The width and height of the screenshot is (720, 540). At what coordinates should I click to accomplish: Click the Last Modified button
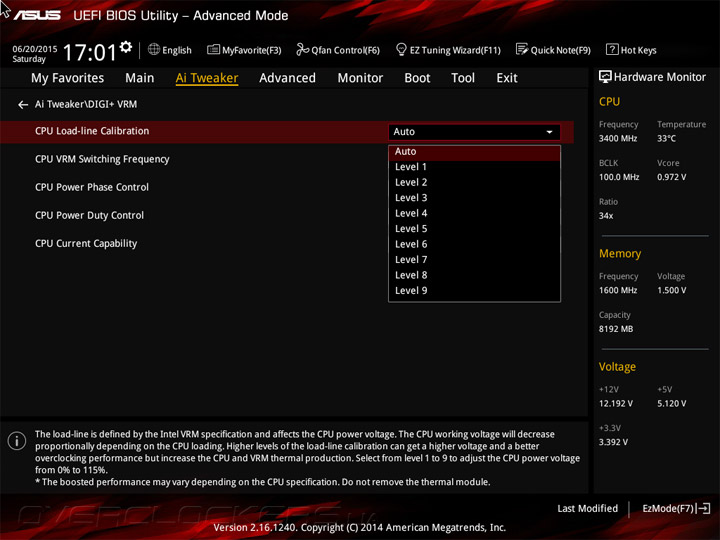coord(587,508)
